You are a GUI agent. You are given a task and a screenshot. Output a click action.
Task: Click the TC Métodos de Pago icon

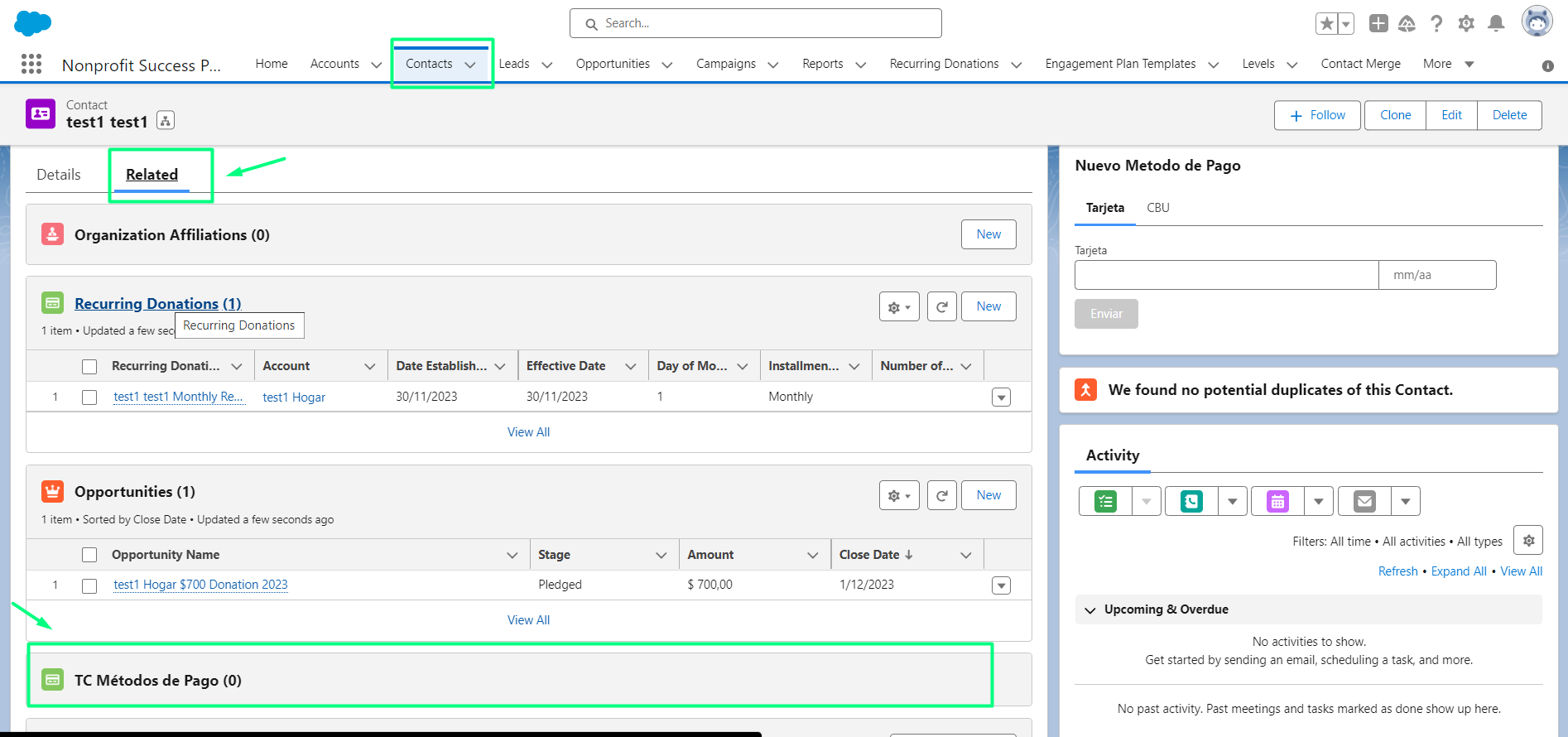[x=52, y=680]
